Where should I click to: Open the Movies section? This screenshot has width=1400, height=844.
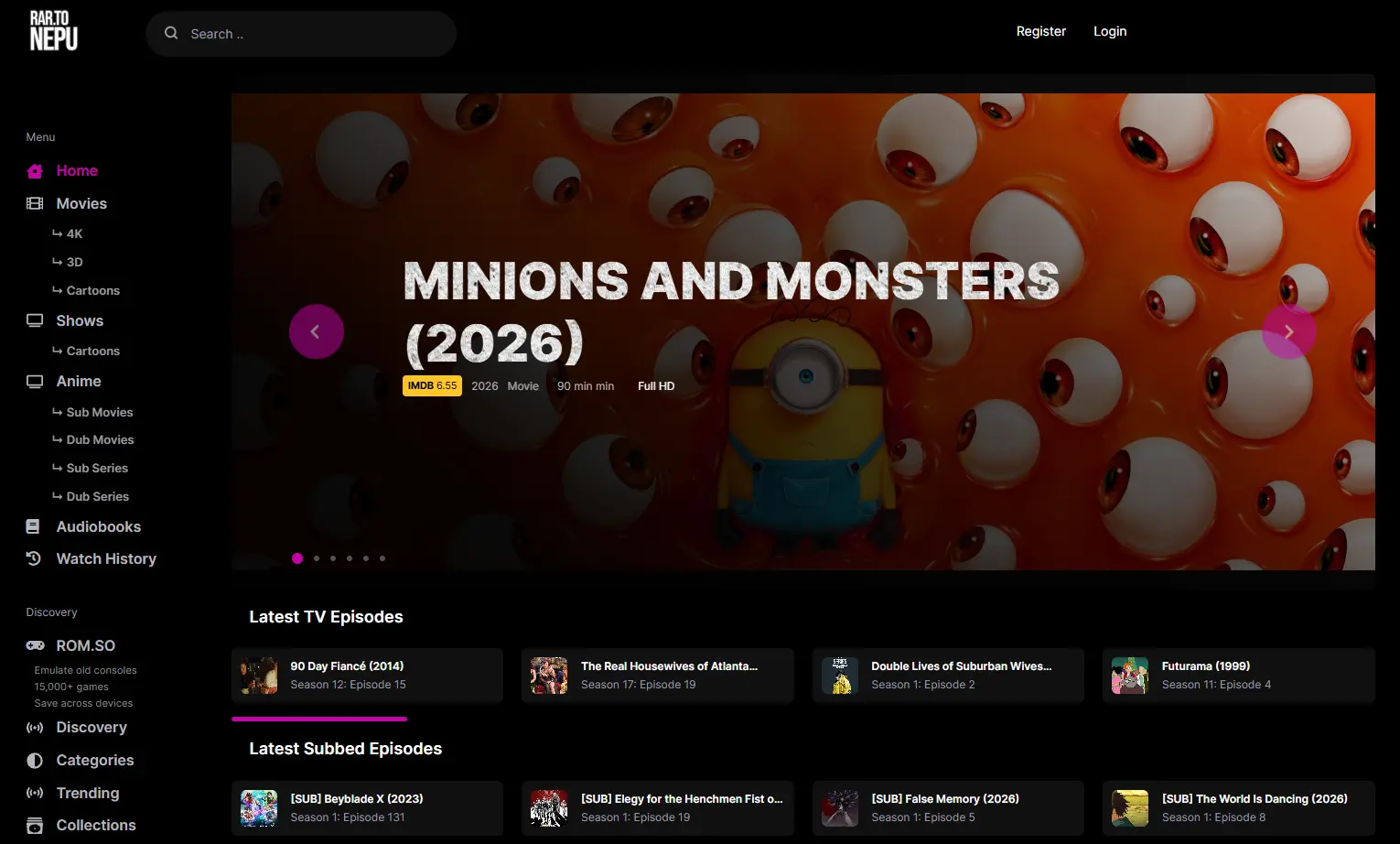81,204
